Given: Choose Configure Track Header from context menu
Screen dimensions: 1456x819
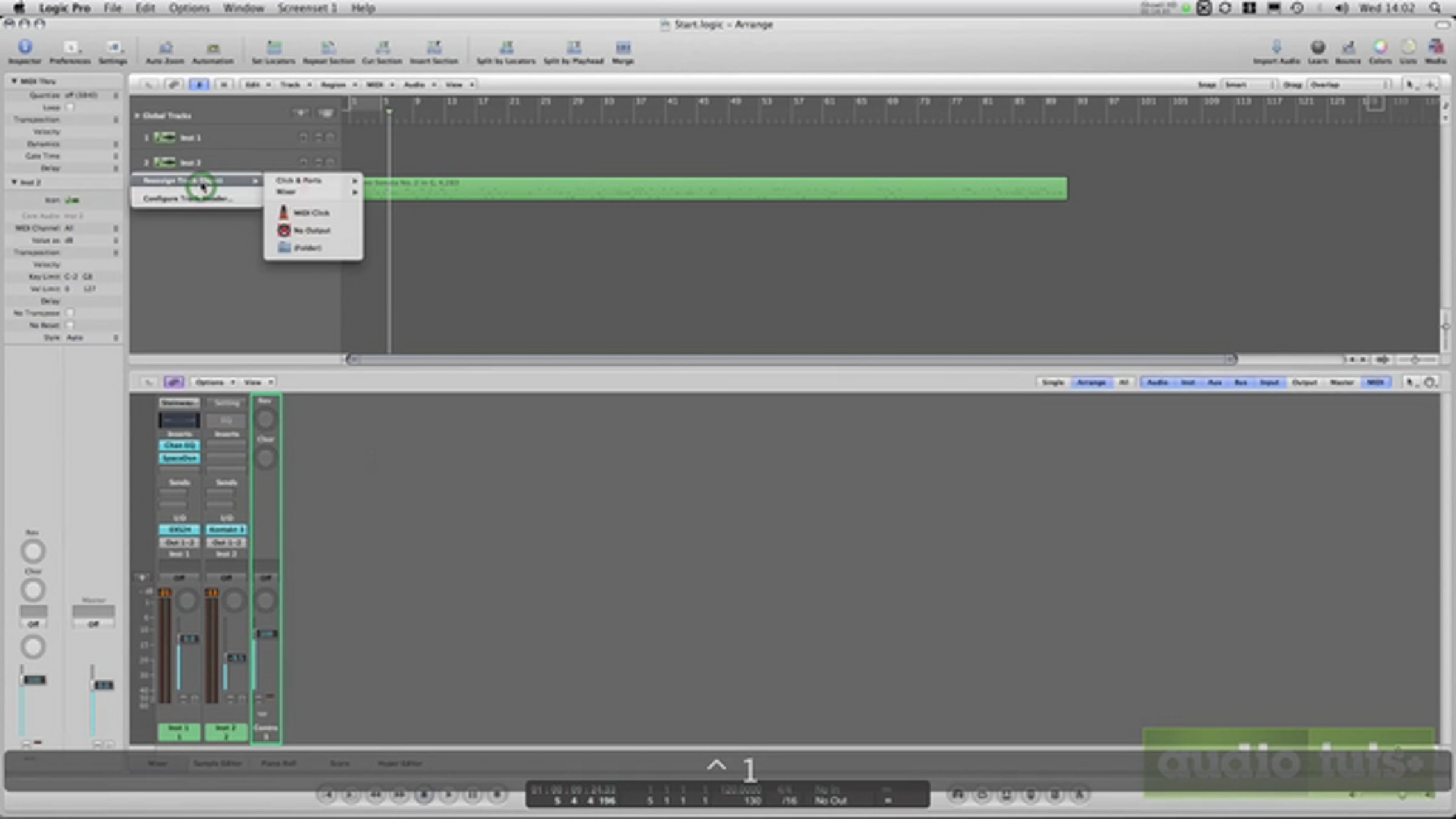Looking at the screenshot, I should pos(197,198).
